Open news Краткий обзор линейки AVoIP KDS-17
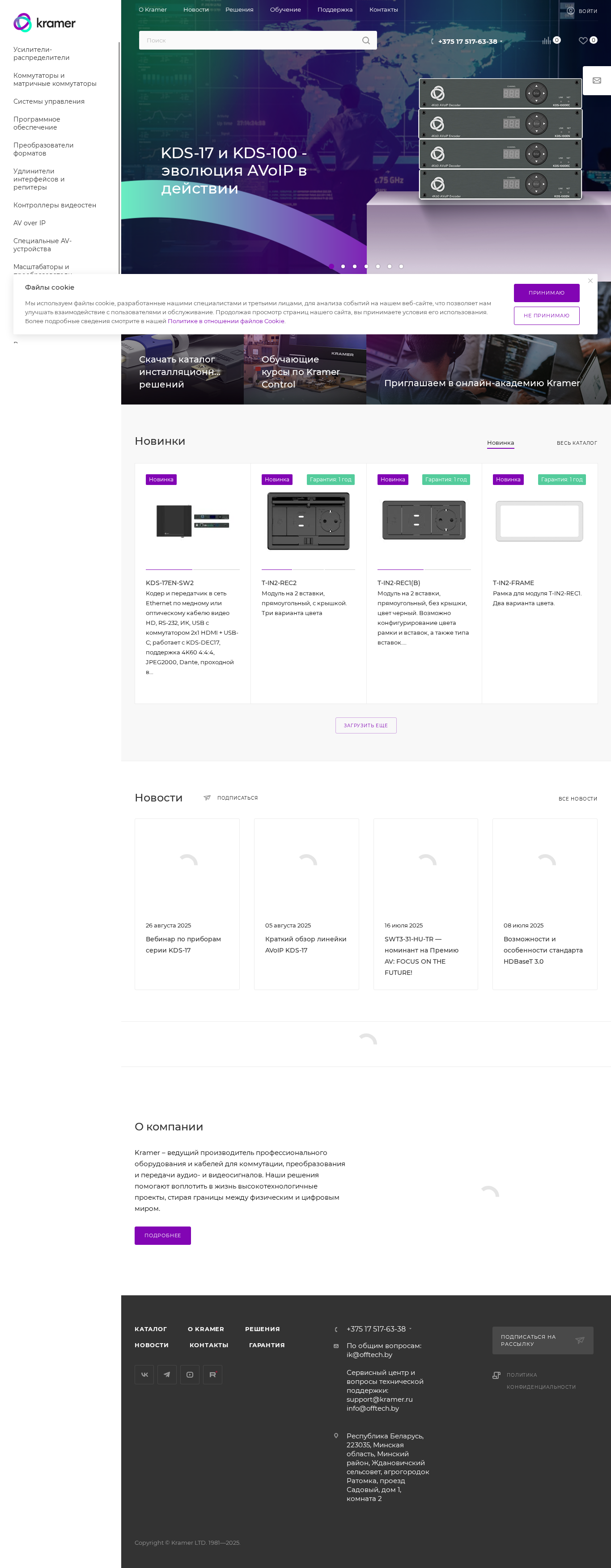This screenshot has height=1568, width=611. pos(306,945)
